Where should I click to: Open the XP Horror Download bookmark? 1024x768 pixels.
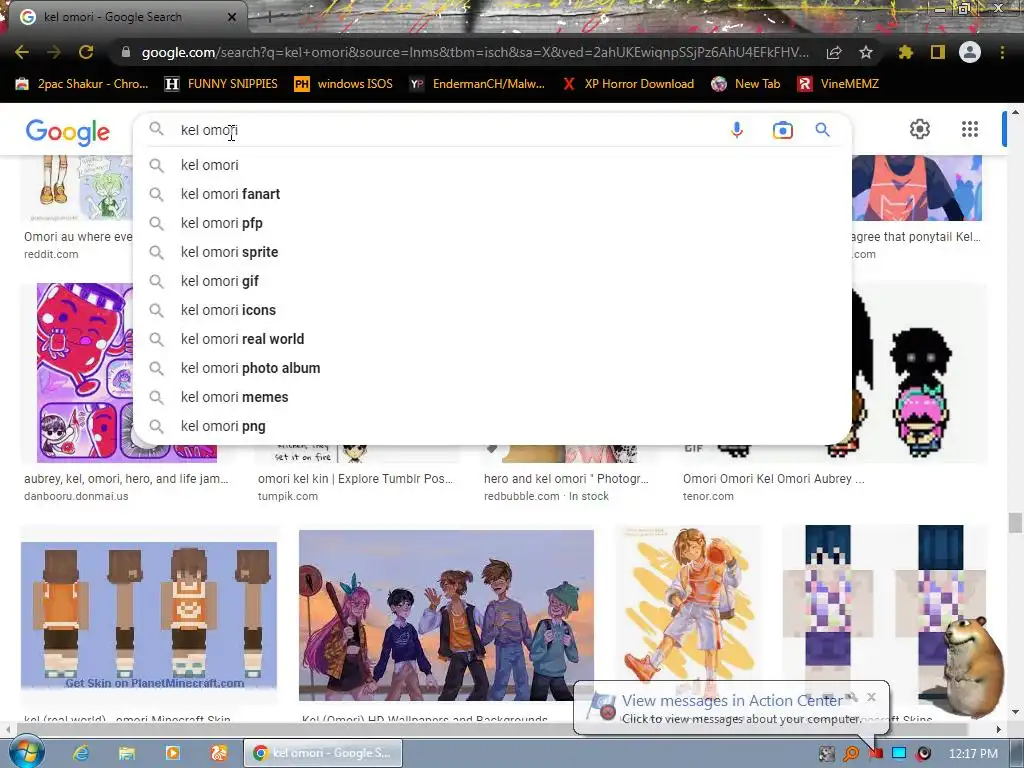pyautogui.click(x=628, y=84)
